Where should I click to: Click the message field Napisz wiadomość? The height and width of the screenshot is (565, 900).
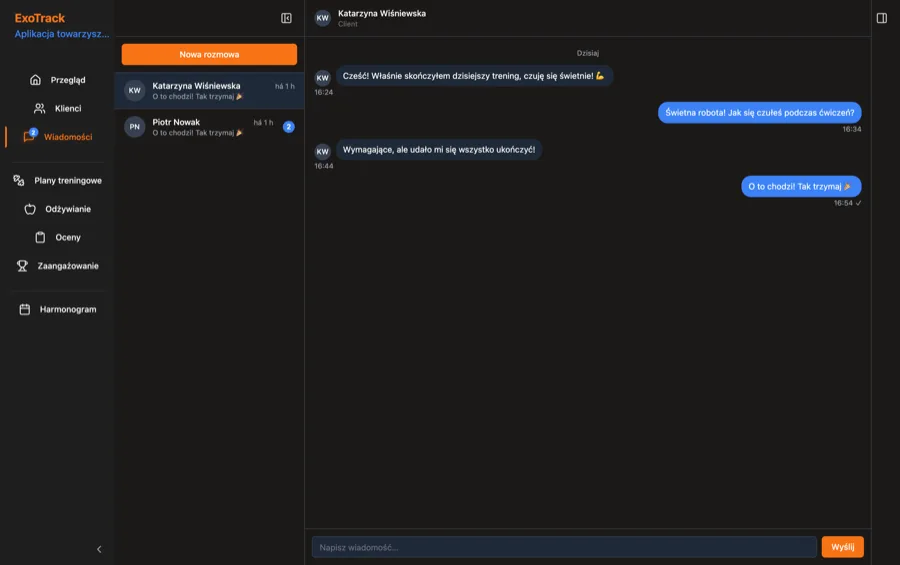pyautogui.click(x=564, y=547)
